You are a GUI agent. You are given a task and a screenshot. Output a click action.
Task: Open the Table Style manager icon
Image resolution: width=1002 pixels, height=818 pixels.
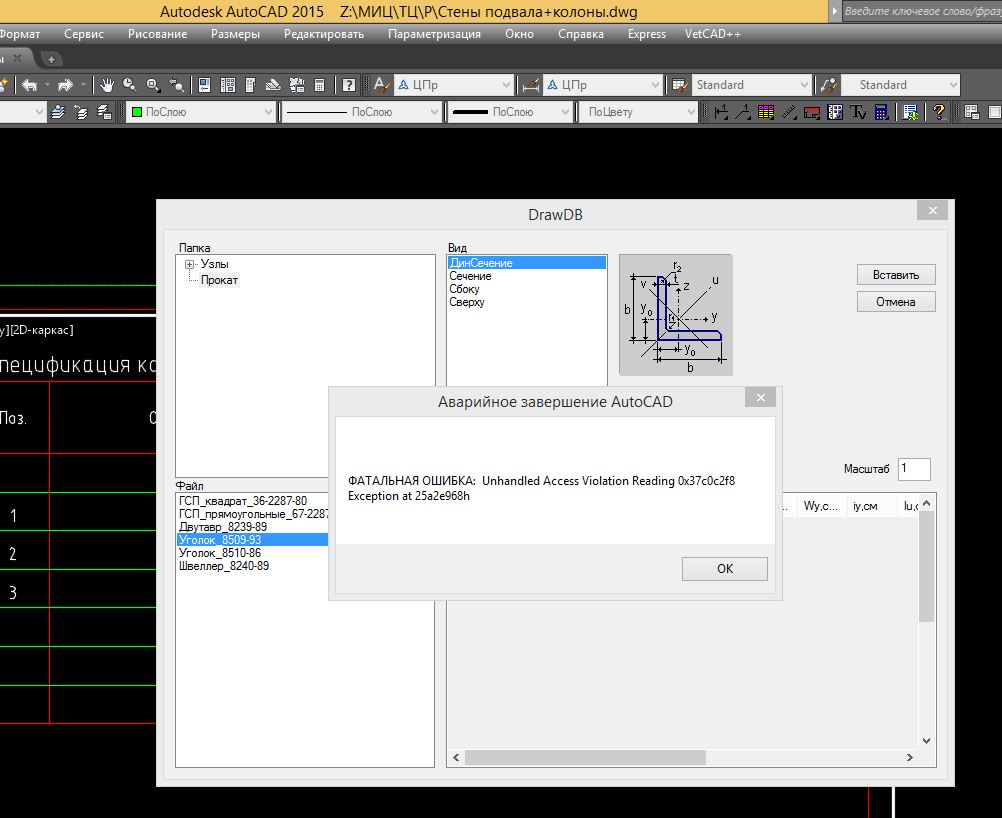(680, 85)
